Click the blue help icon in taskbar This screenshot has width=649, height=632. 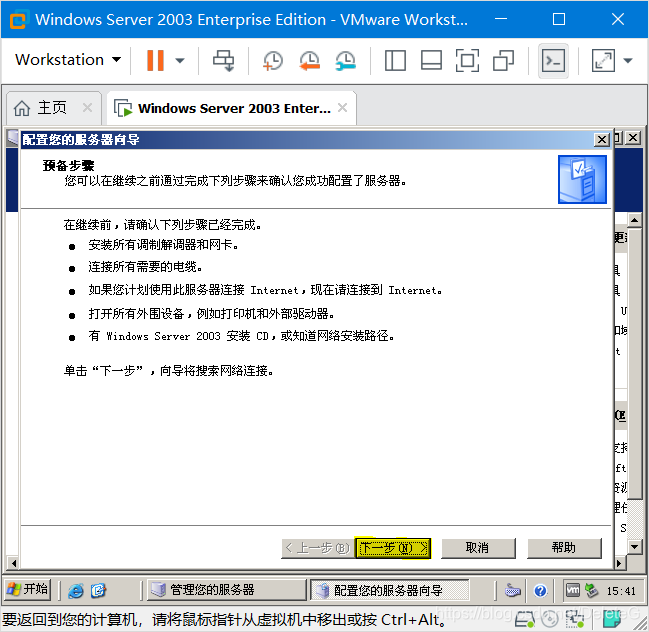click(540, 590)
